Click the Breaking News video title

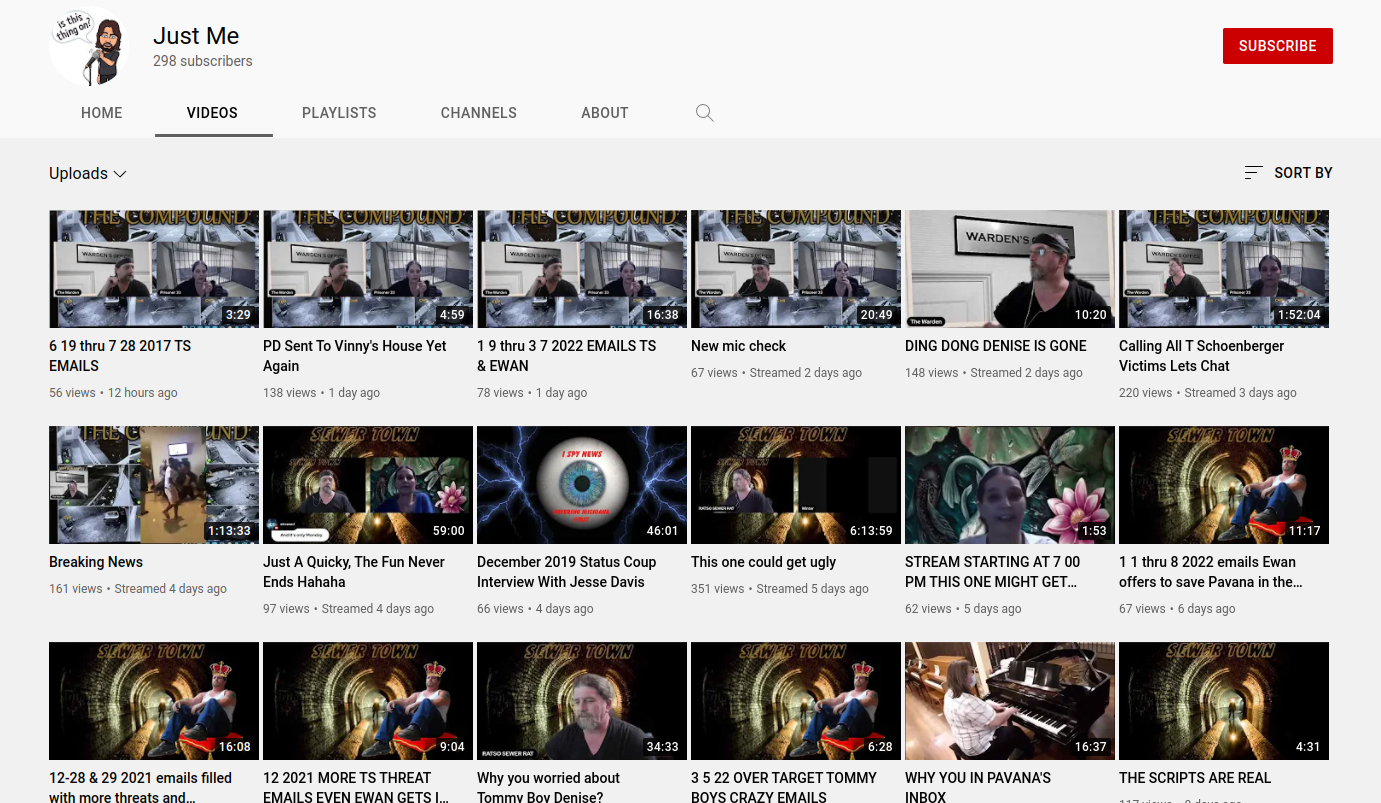point(96,562)
